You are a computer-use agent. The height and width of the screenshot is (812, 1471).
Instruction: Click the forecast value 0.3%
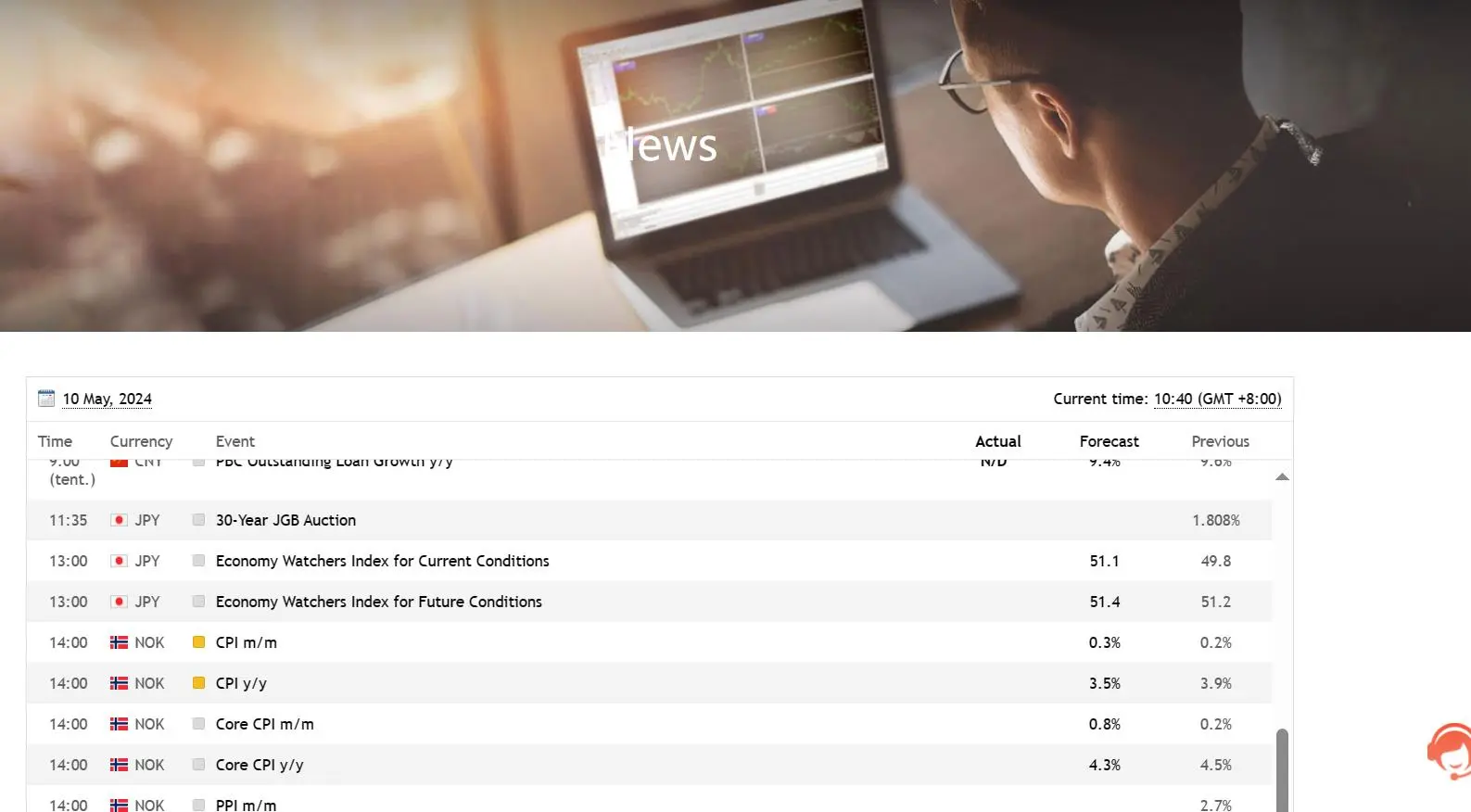point(1105,642)
